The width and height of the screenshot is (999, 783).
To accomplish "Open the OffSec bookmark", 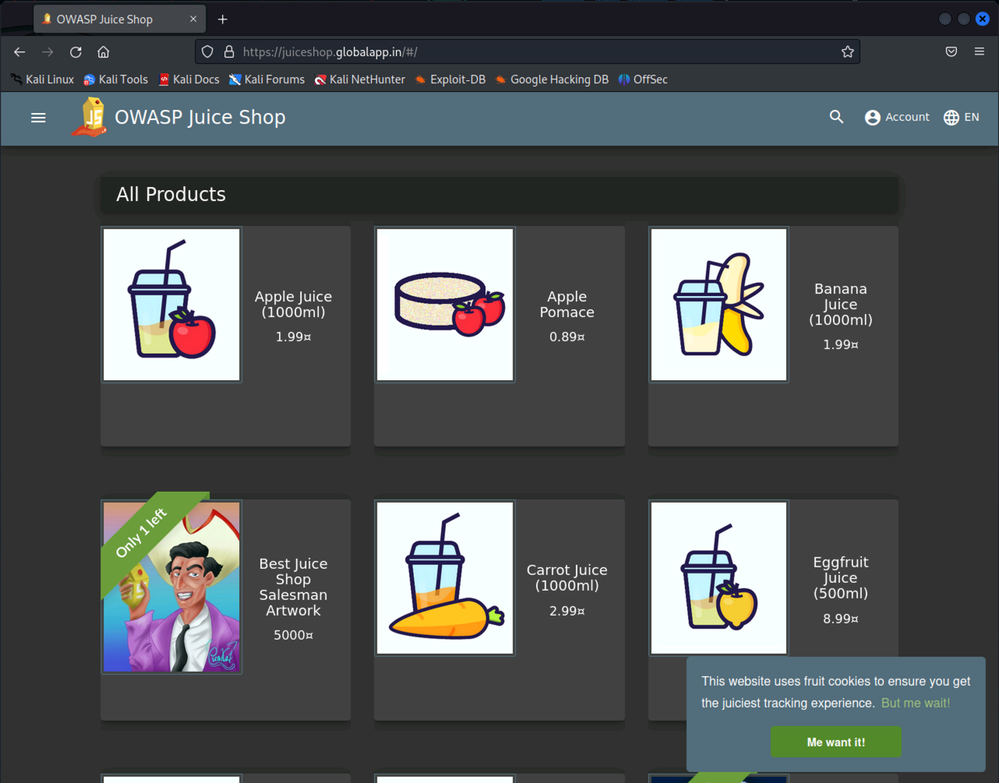I will 643,80.
